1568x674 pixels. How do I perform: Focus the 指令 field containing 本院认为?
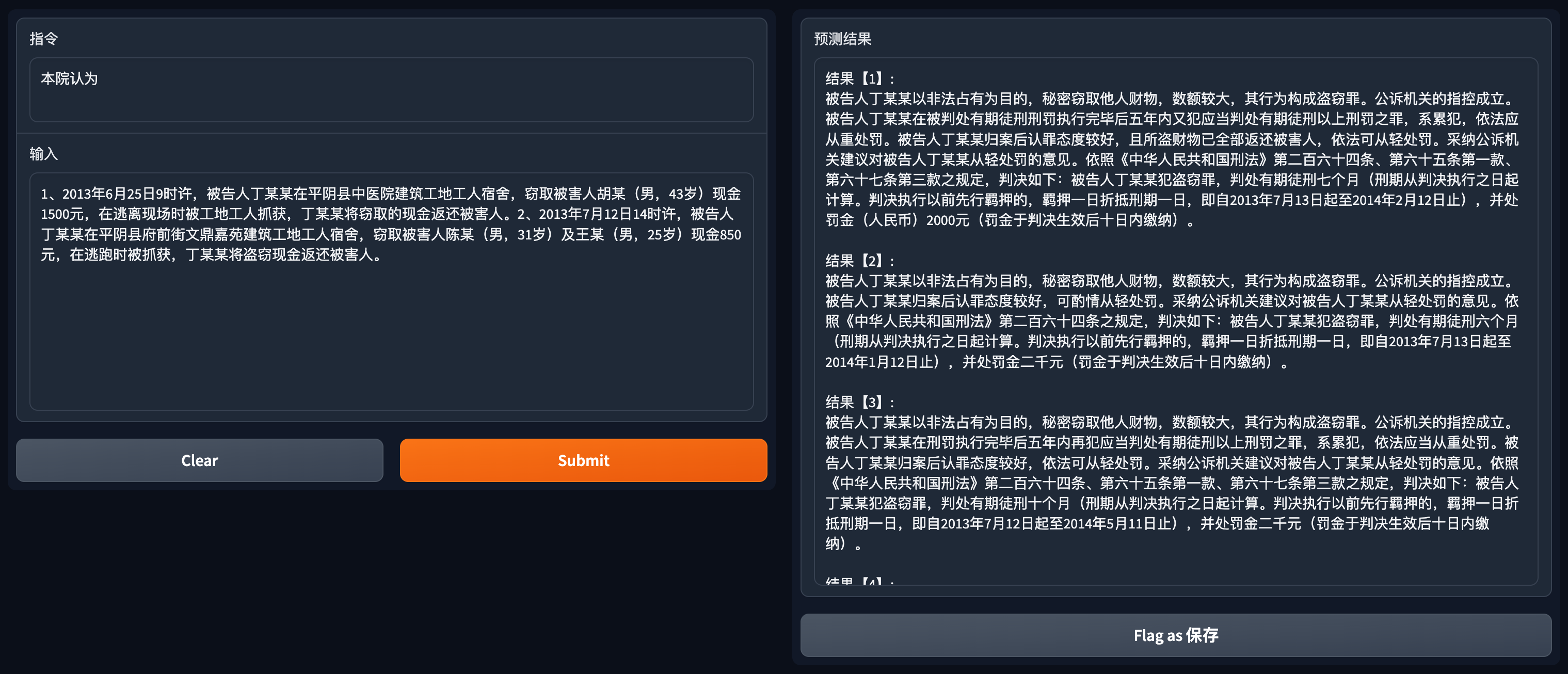point(391,89)
